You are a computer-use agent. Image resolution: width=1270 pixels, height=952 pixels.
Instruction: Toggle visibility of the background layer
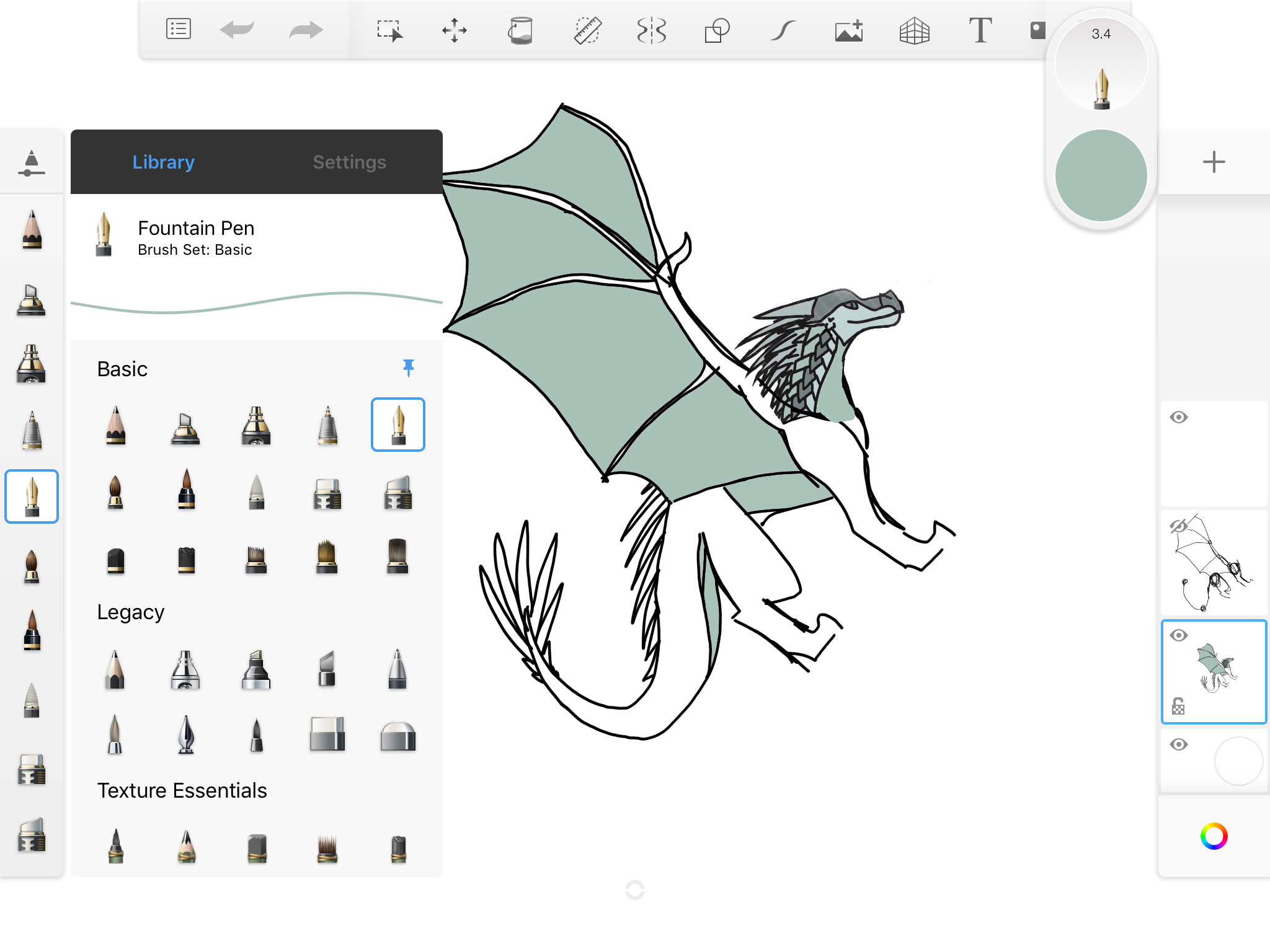[1178, 744]
